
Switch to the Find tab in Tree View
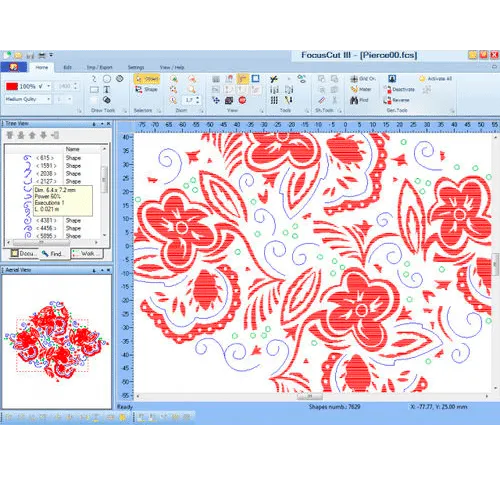[53, 254]
